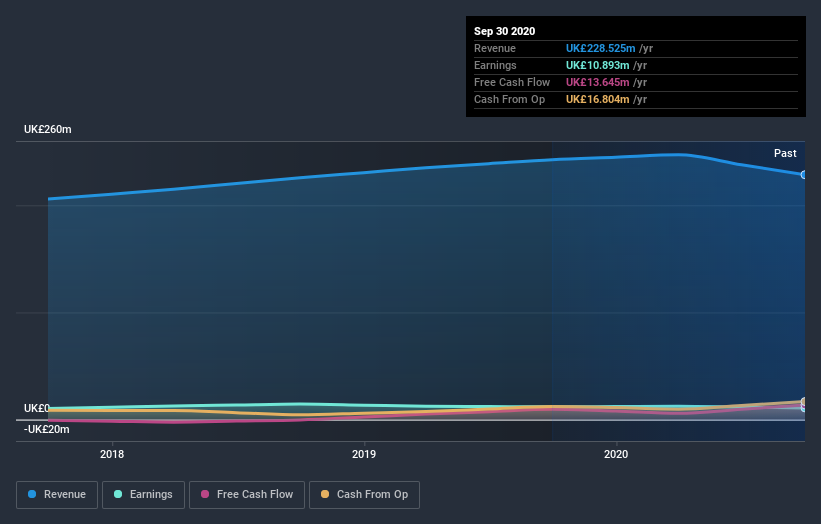Click the 2020 x-axis label
821x524 pixels.
coord(616,454)
